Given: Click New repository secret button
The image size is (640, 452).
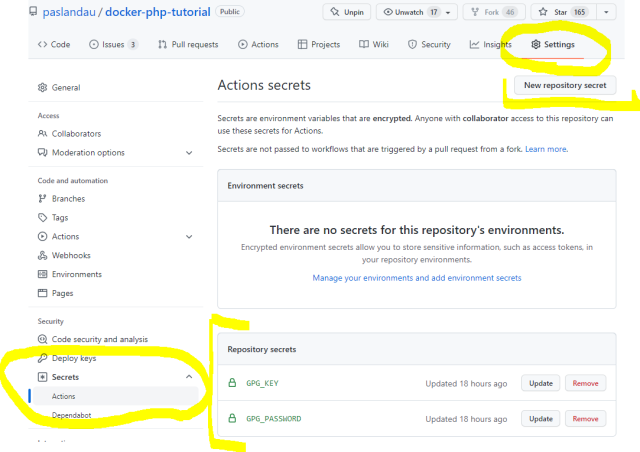Looking at the screenshot, I should [x=565, y=85].
